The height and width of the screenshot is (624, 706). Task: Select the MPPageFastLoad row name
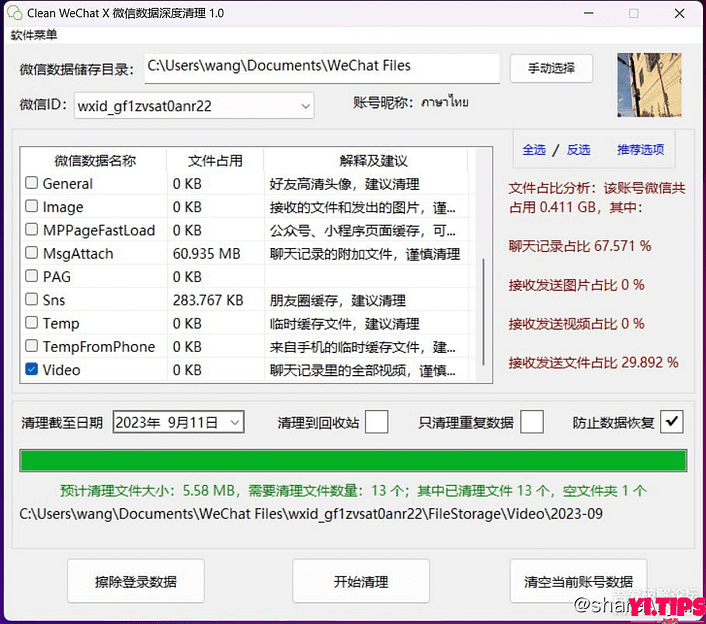point(99,230)
